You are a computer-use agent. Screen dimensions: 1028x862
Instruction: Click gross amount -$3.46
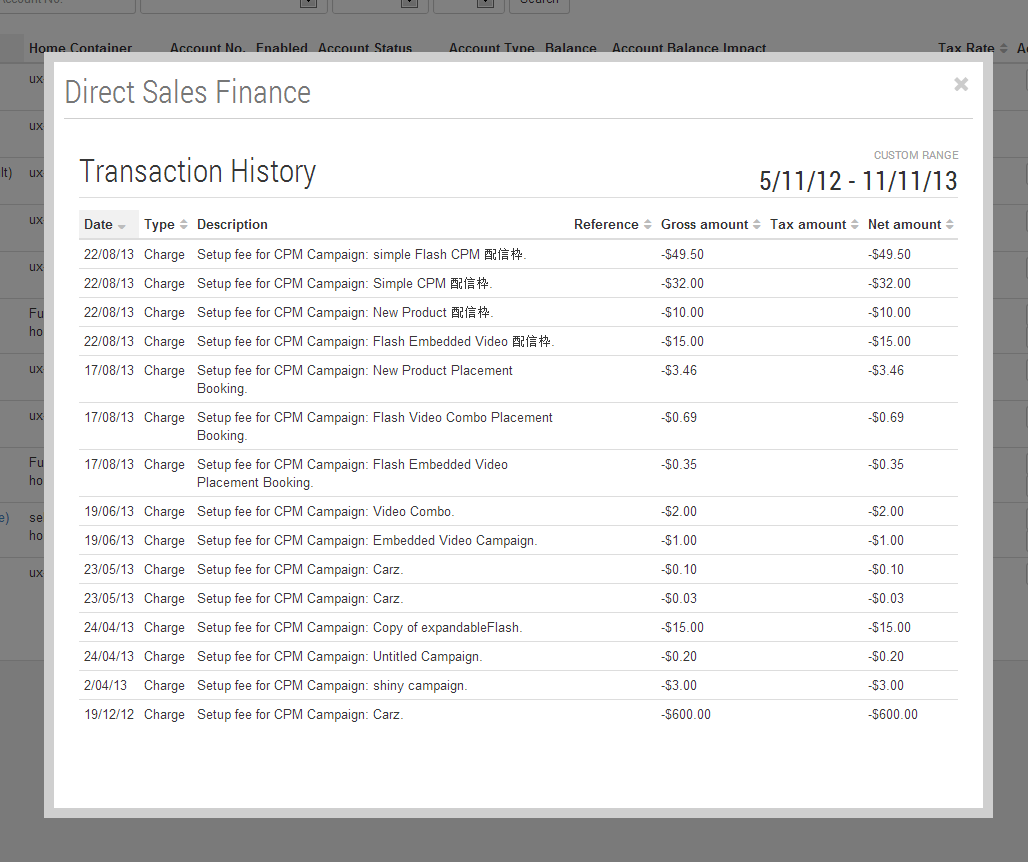(679, 370)
